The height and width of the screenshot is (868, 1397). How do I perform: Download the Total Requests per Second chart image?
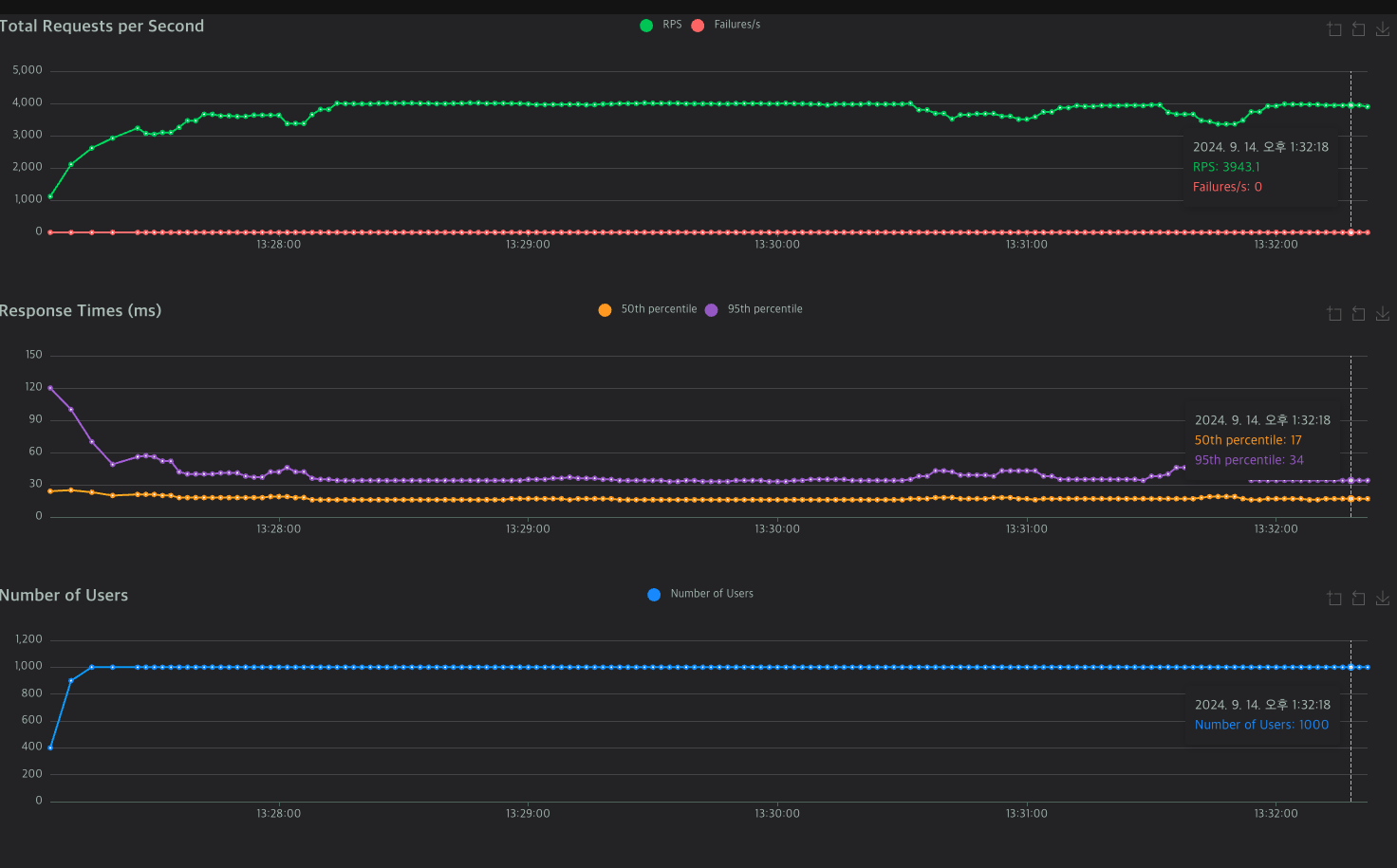1383,29
